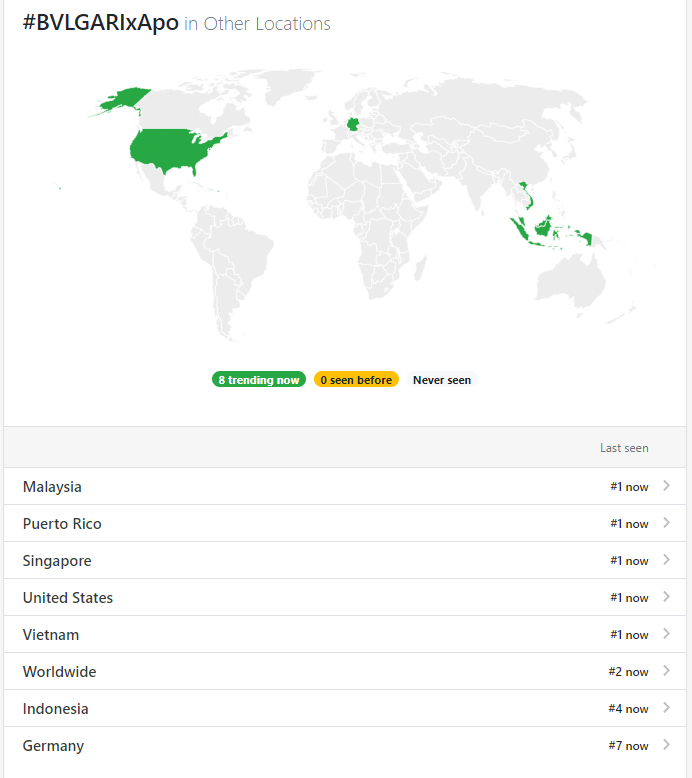Toggle the green '8 trending now' badge
The image size is (692, 778).
click(258, 380)
